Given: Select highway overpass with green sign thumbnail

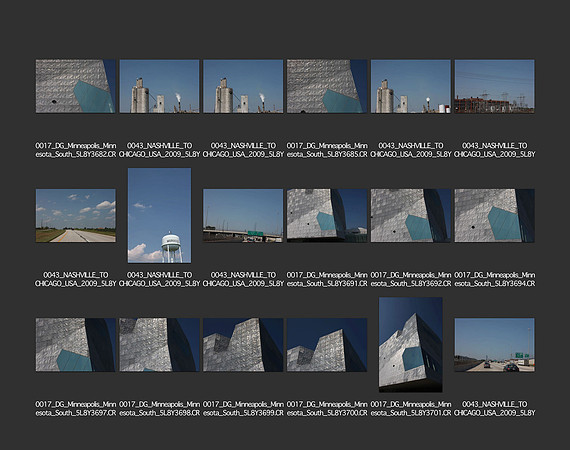Looking at the screenshot, I should [243, 215].
